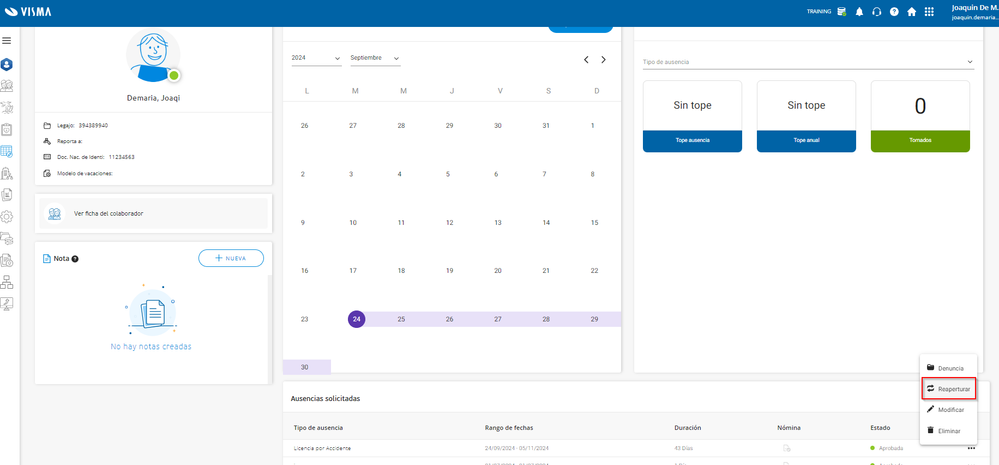
Task: Open three-dots menu for Licencia por Accidente
Action: point(970,448)
